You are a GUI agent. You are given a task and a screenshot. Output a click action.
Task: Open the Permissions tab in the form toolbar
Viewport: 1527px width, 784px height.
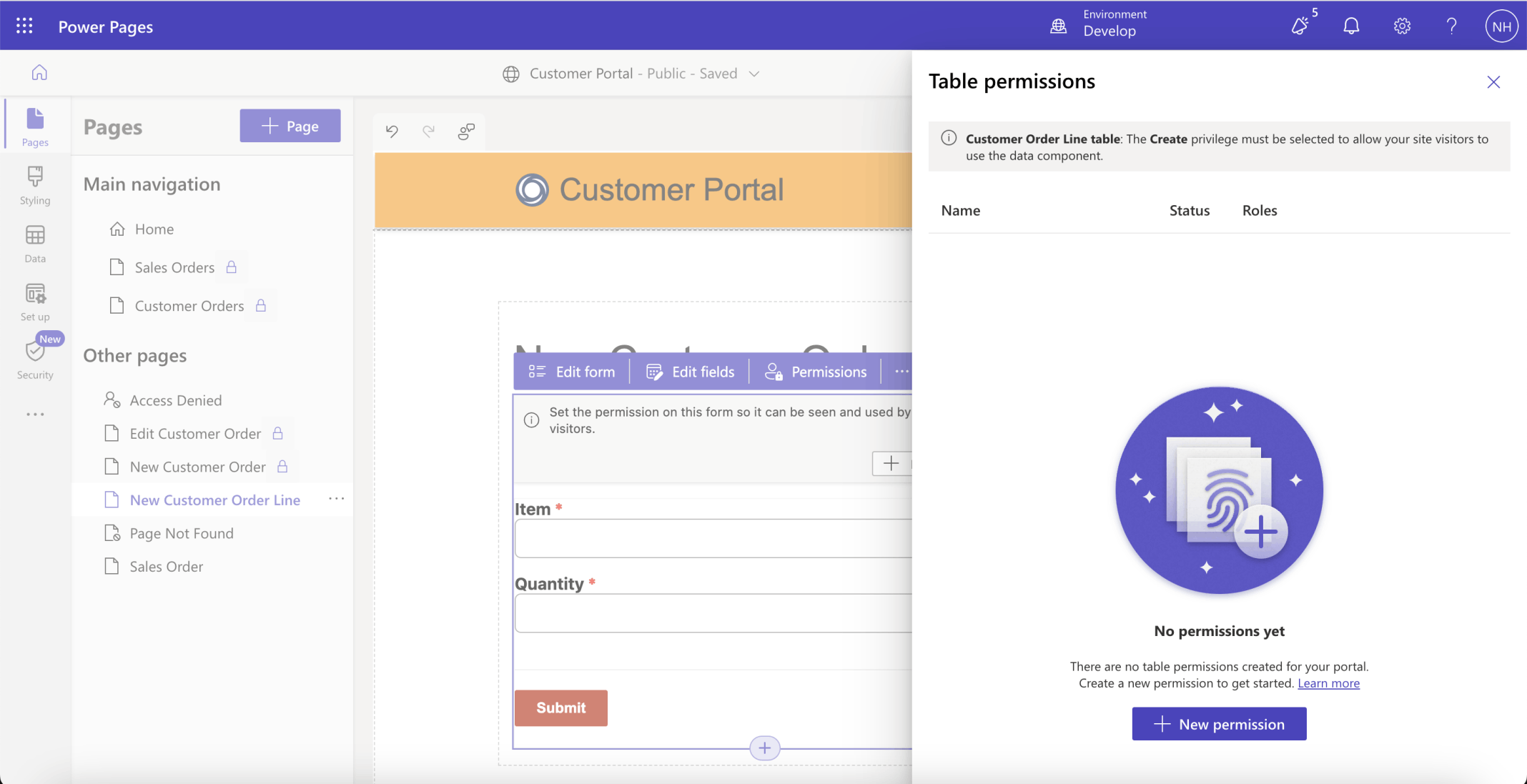(816, 372)
